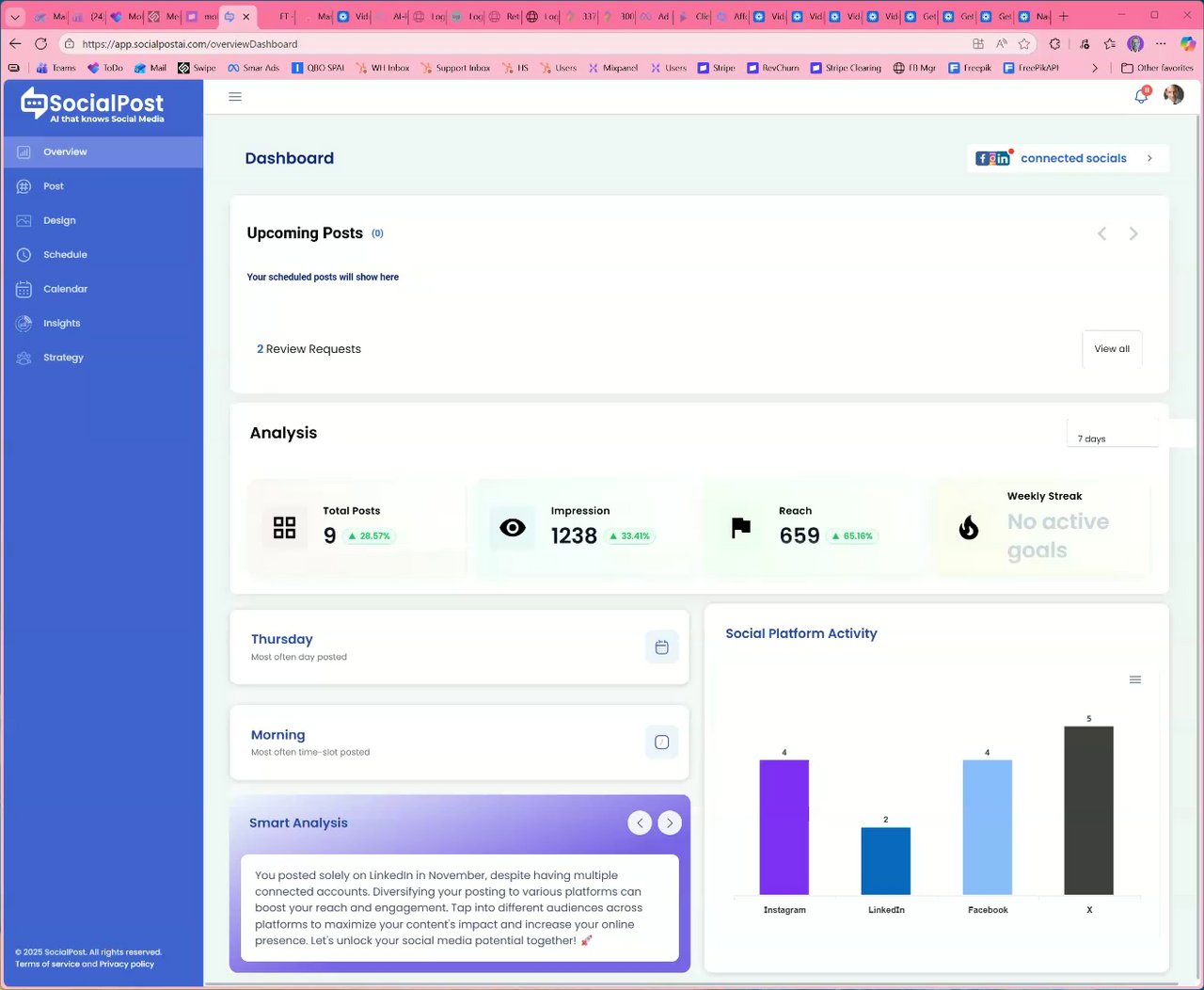The image size is (1204, 990).
Task: Go to previous Smart Analysis tip
Action: 640,822
